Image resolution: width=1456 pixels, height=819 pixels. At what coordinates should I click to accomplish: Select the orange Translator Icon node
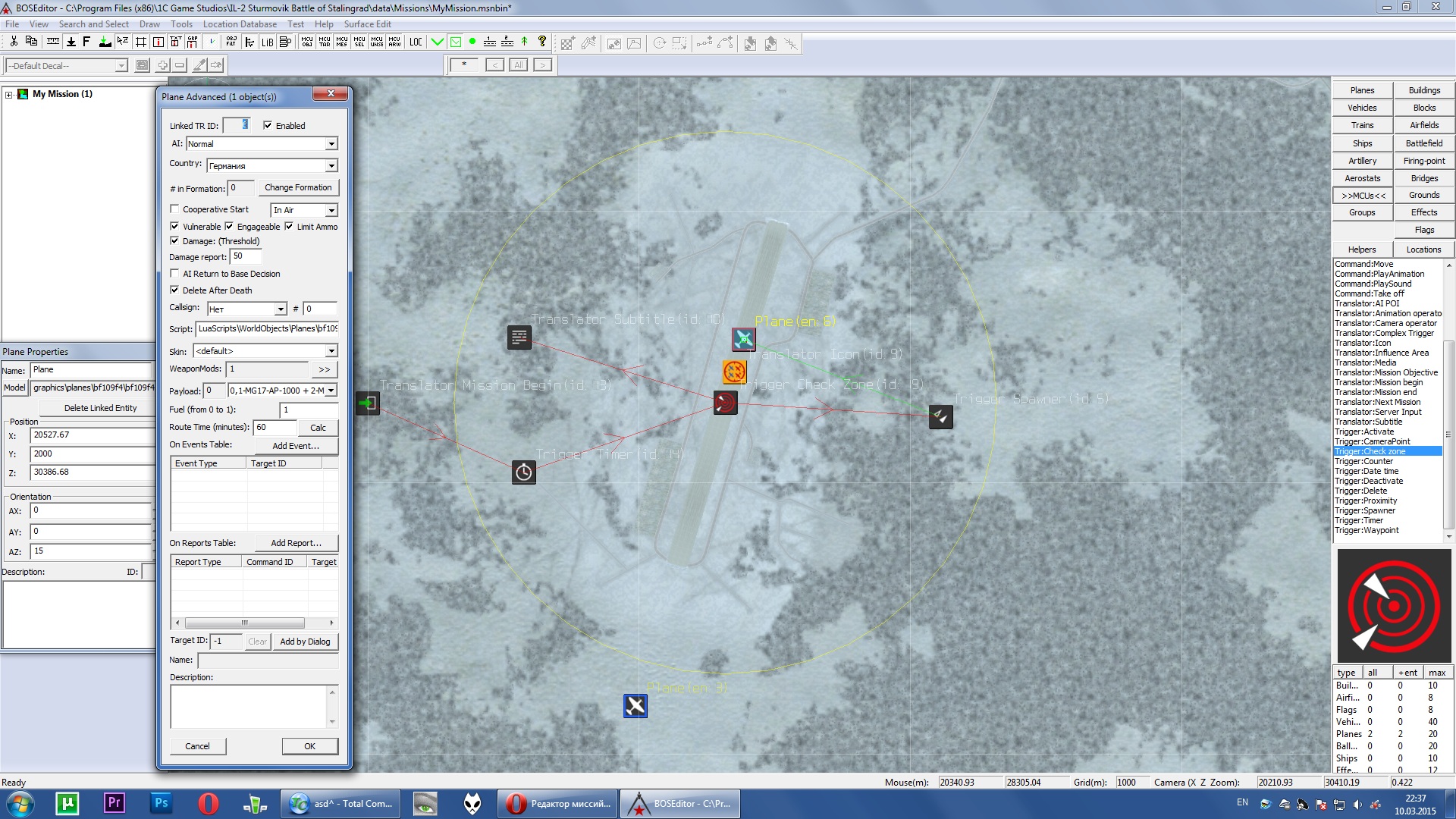click(x=735, y=372)
